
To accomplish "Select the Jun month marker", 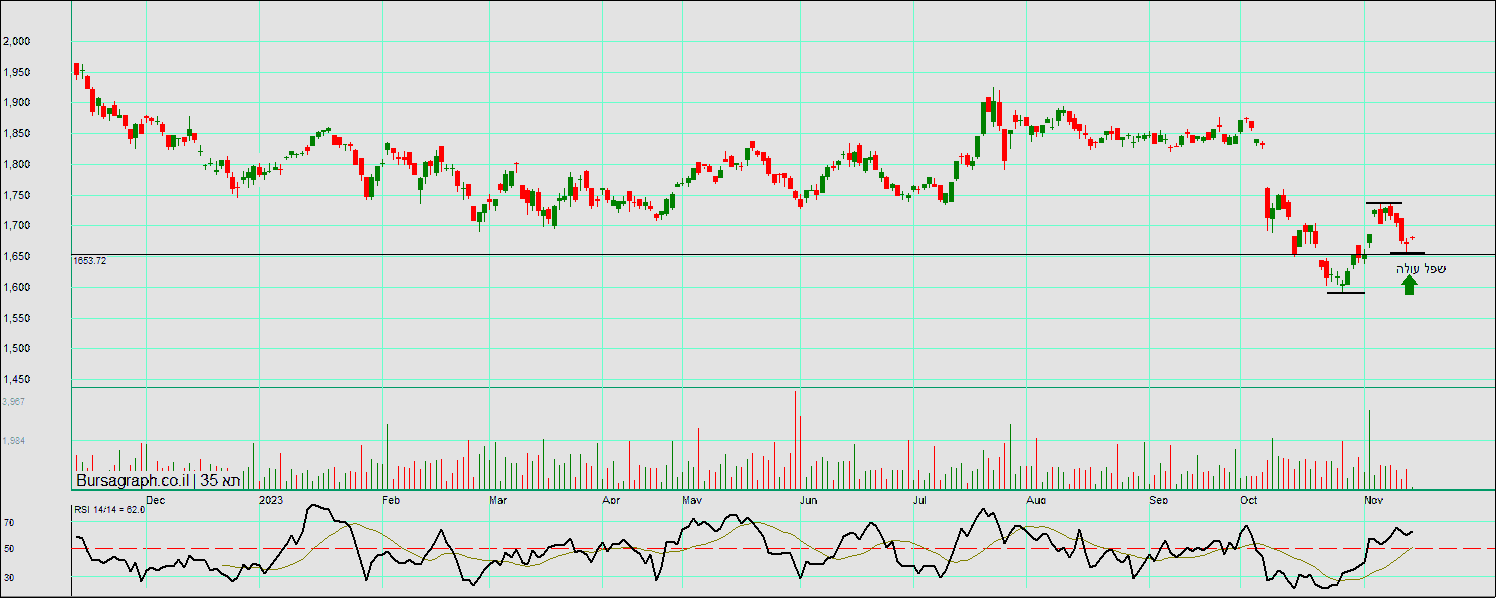I will (x=809, y=498).
